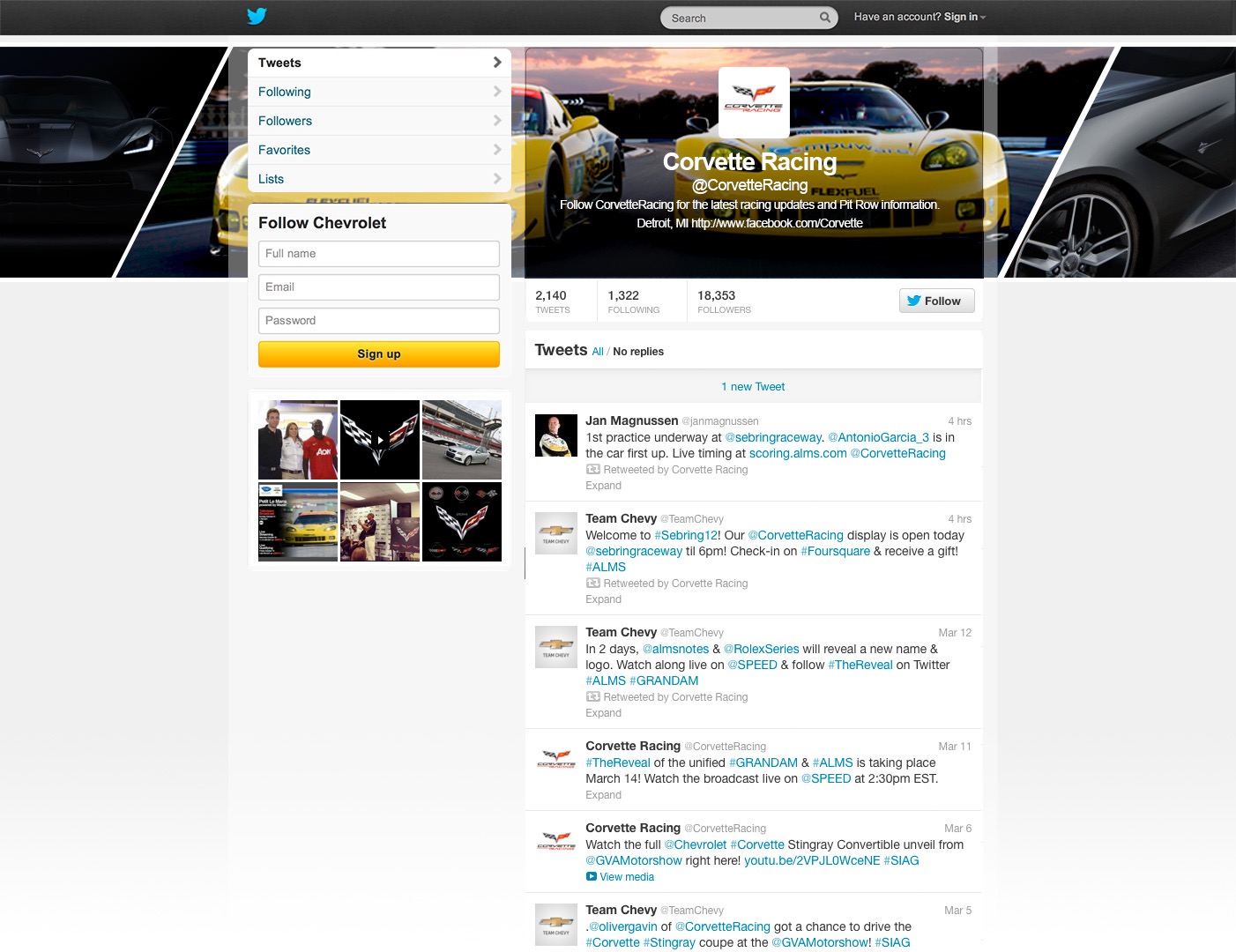Click the @olivergavin mention

tap(622, 926)
